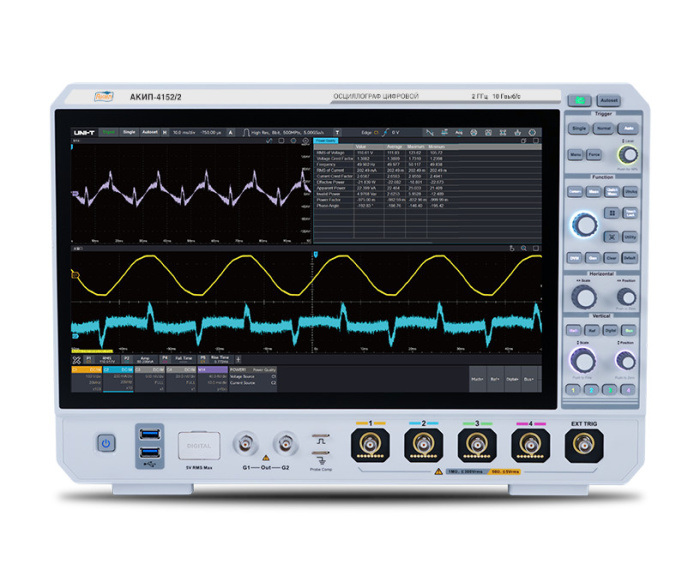
Task: Turn the Trigger Level knob
Action: 629,155
